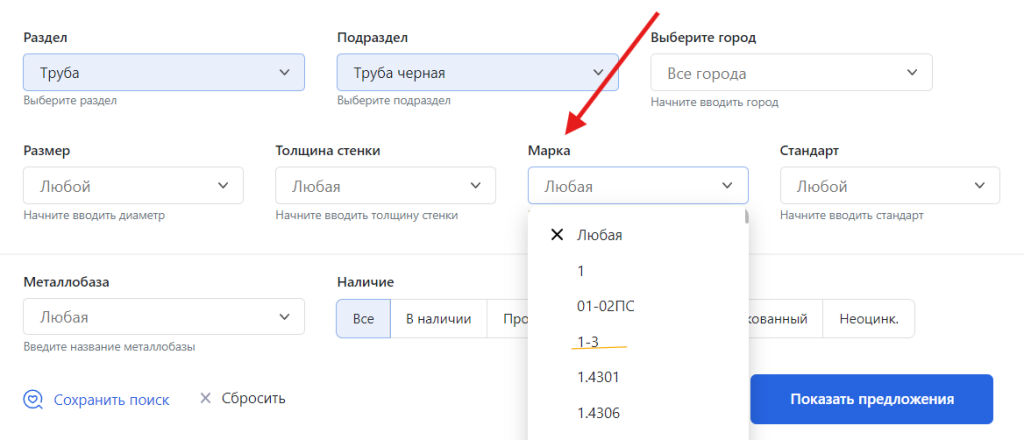Screen dimensions: 1024x440
Task: Select the Все availability toggle
Action: 363,319
